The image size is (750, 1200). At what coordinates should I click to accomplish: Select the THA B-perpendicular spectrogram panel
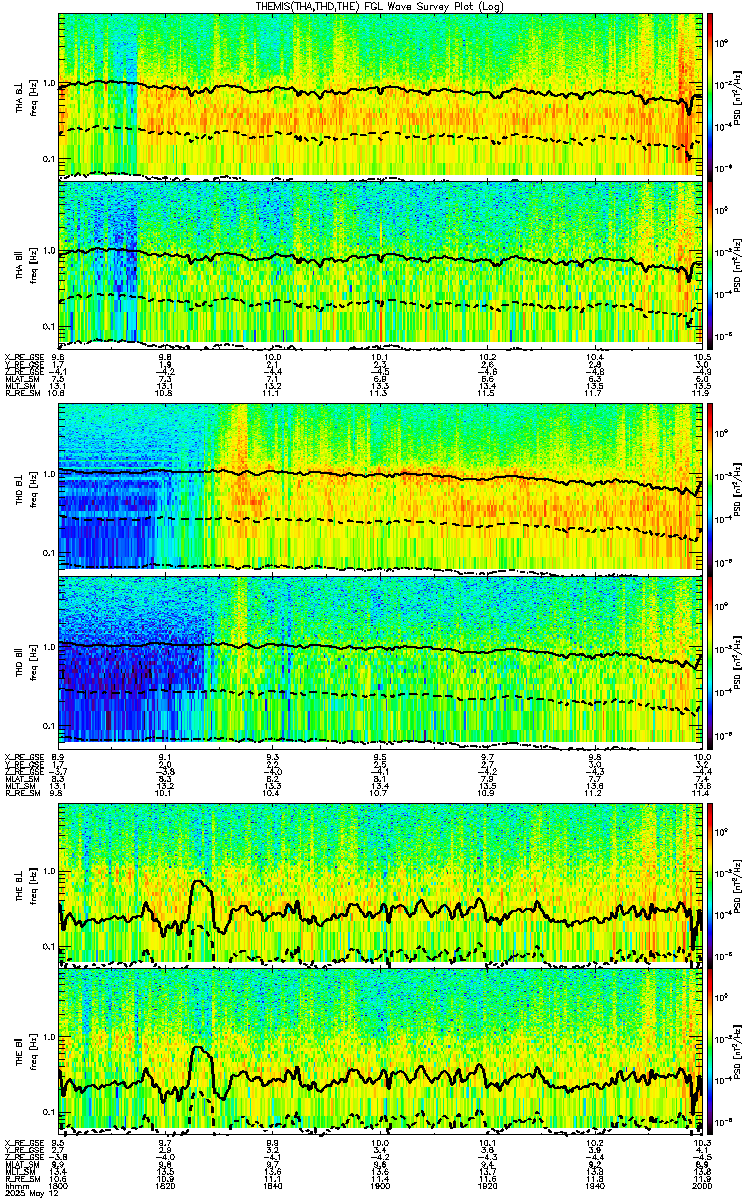pos(380,95)
